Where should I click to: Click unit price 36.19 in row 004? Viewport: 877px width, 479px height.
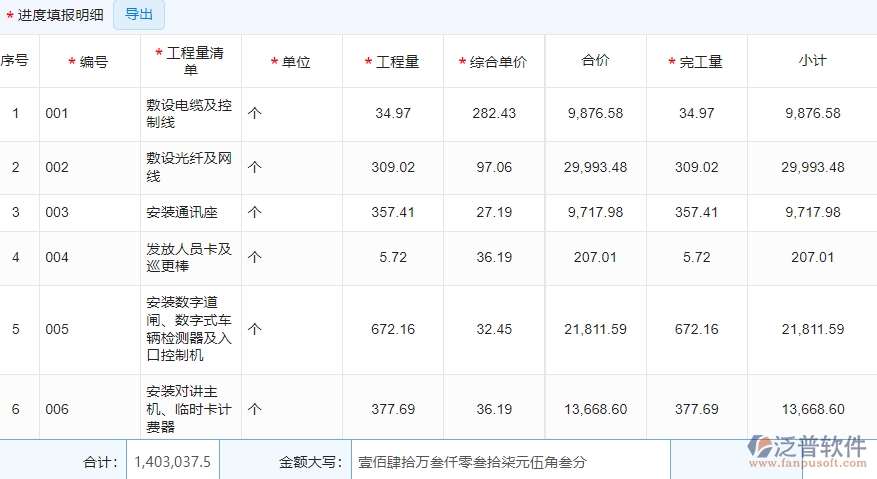pyautogui.click(x=494, y=257)
